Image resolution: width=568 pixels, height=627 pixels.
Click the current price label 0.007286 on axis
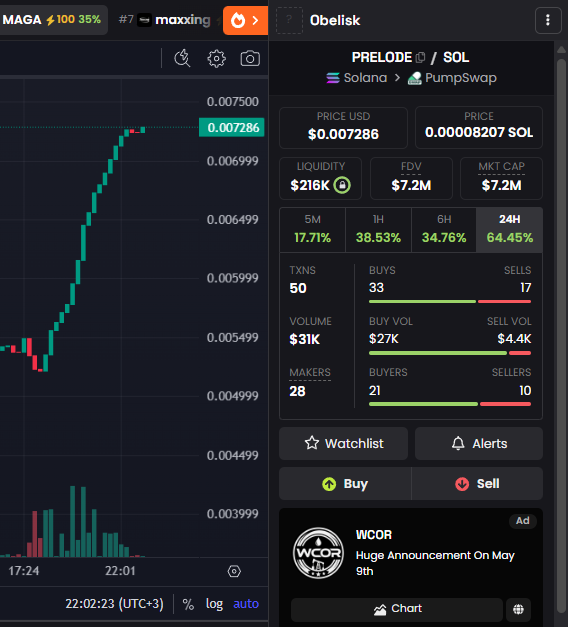(x=232, y=128)
